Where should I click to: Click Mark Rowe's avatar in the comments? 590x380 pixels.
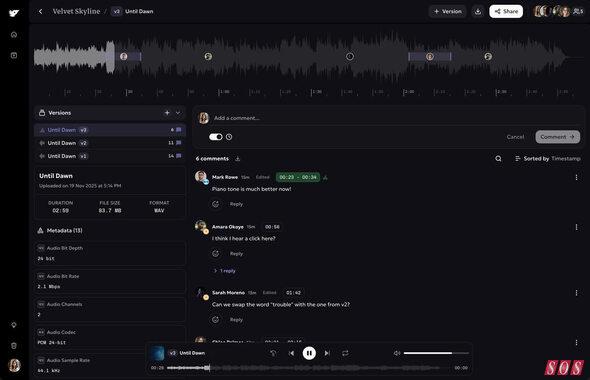click(x=201, y=176)
